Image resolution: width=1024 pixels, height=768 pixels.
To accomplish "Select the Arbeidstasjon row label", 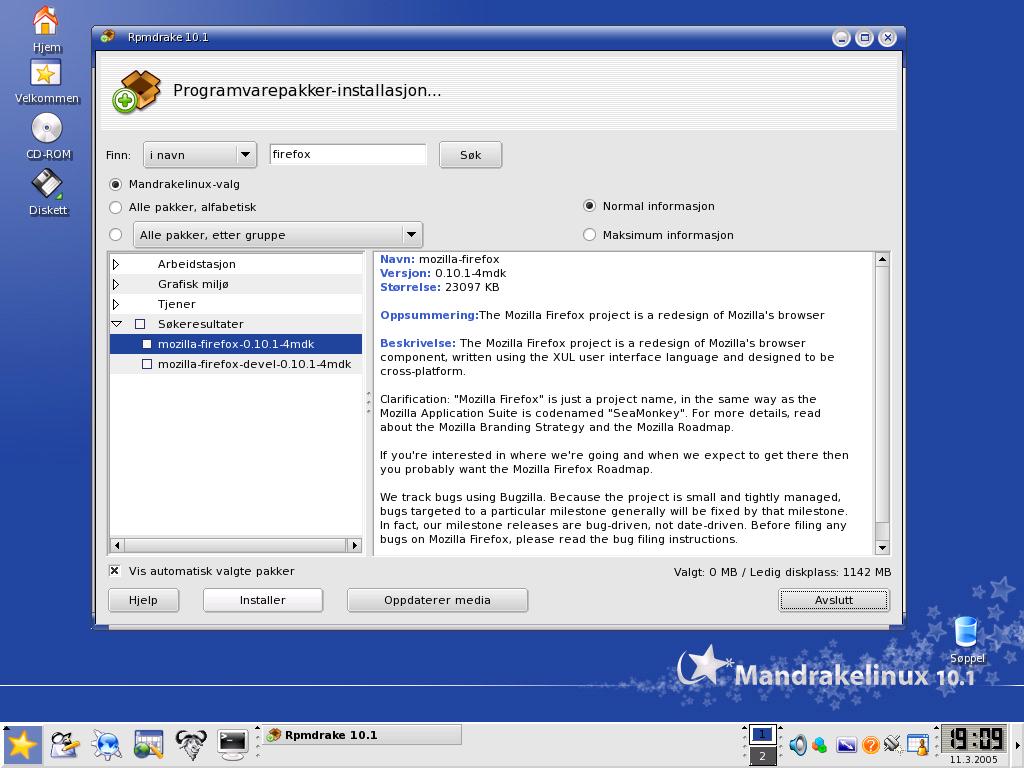I will [197, 264].
